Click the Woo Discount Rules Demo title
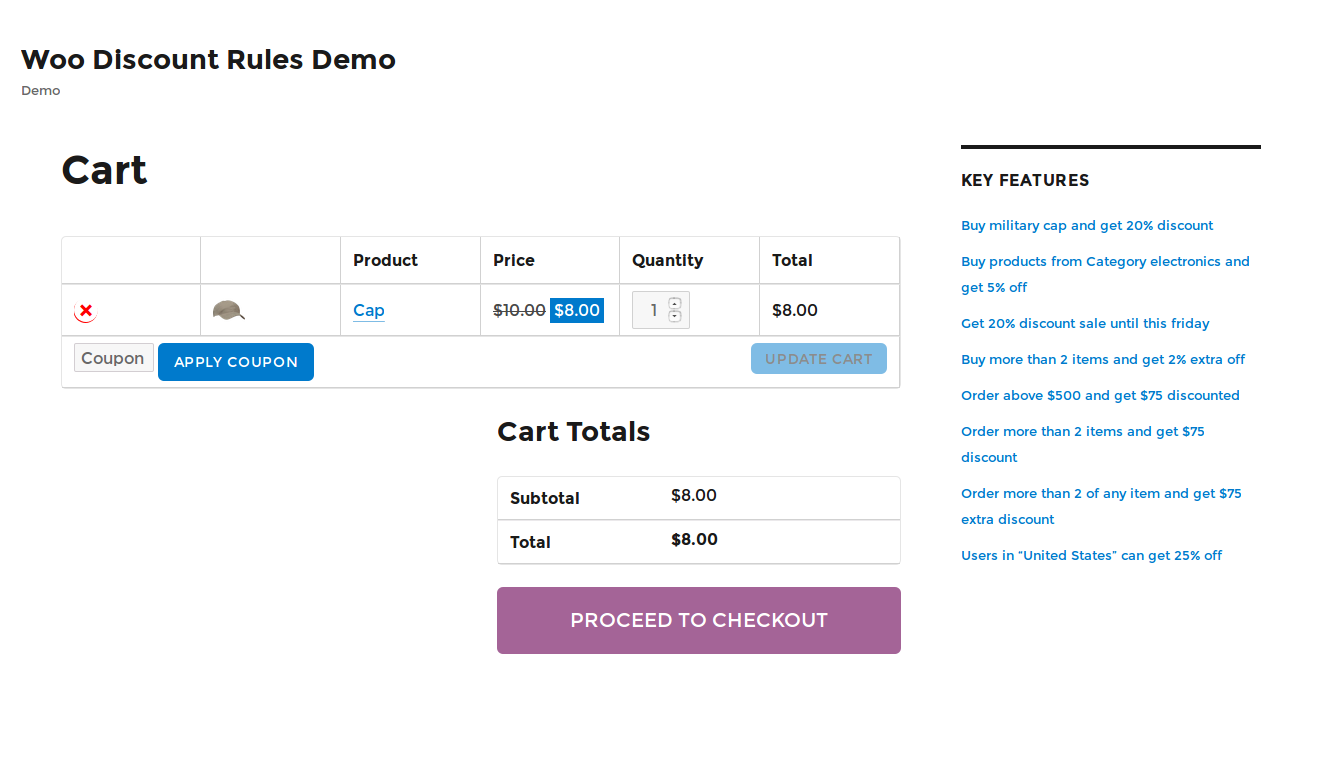Screen dimensions: 1334x774 (x=208, y=60)
